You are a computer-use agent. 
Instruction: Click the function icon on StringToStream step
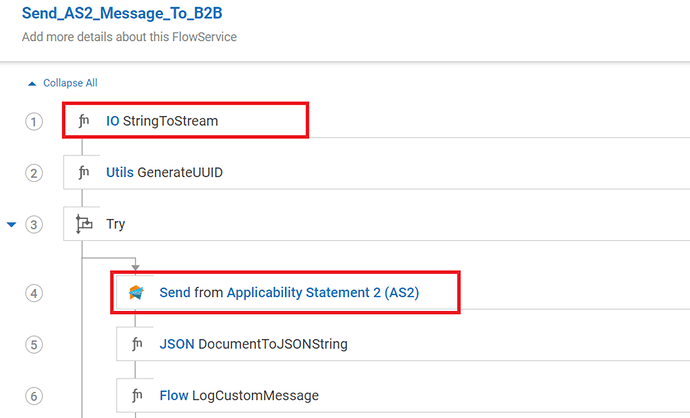point(84,121)
